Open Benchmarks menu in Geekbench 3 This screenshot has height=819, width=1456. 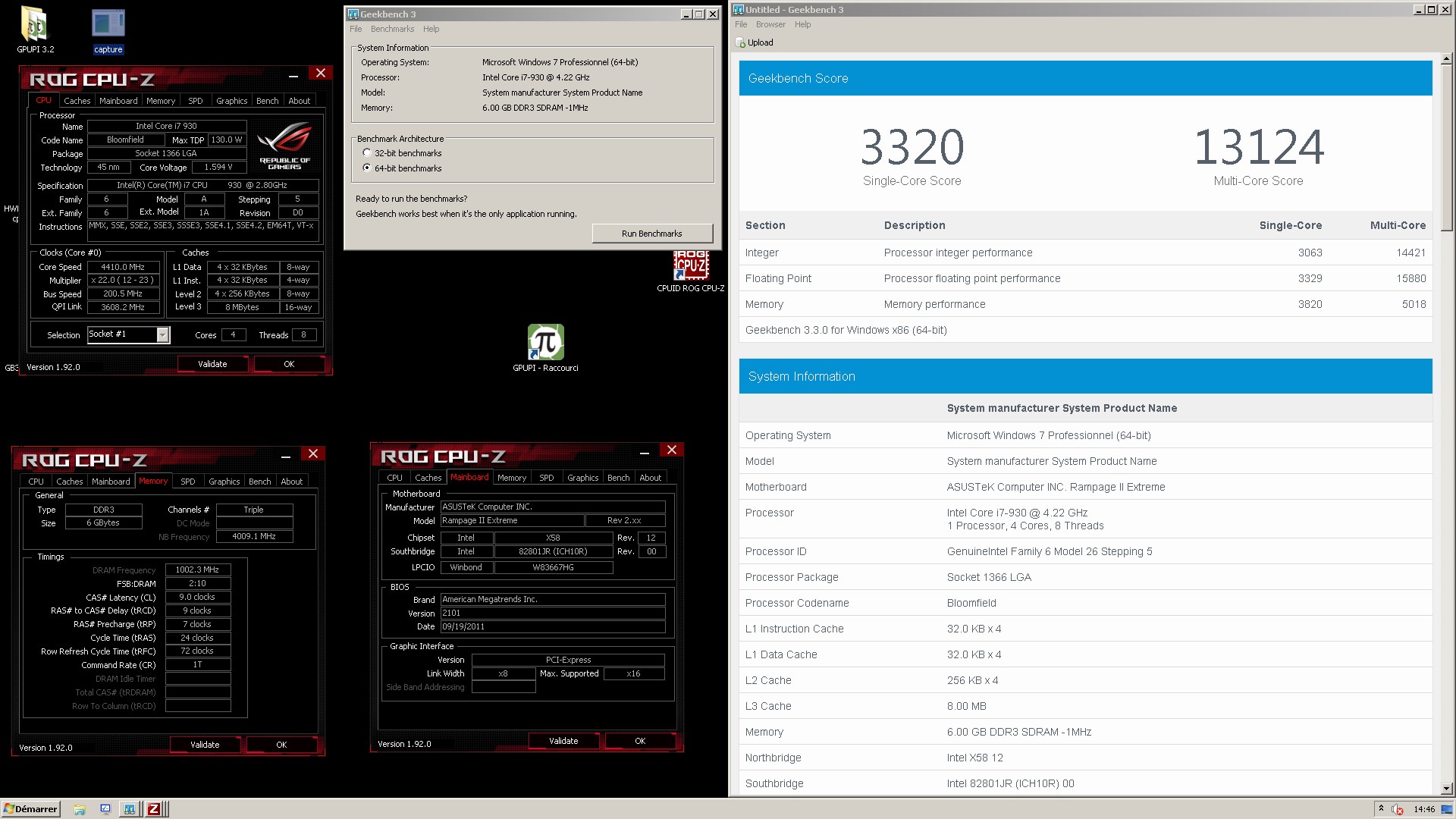tap(392, 29)
